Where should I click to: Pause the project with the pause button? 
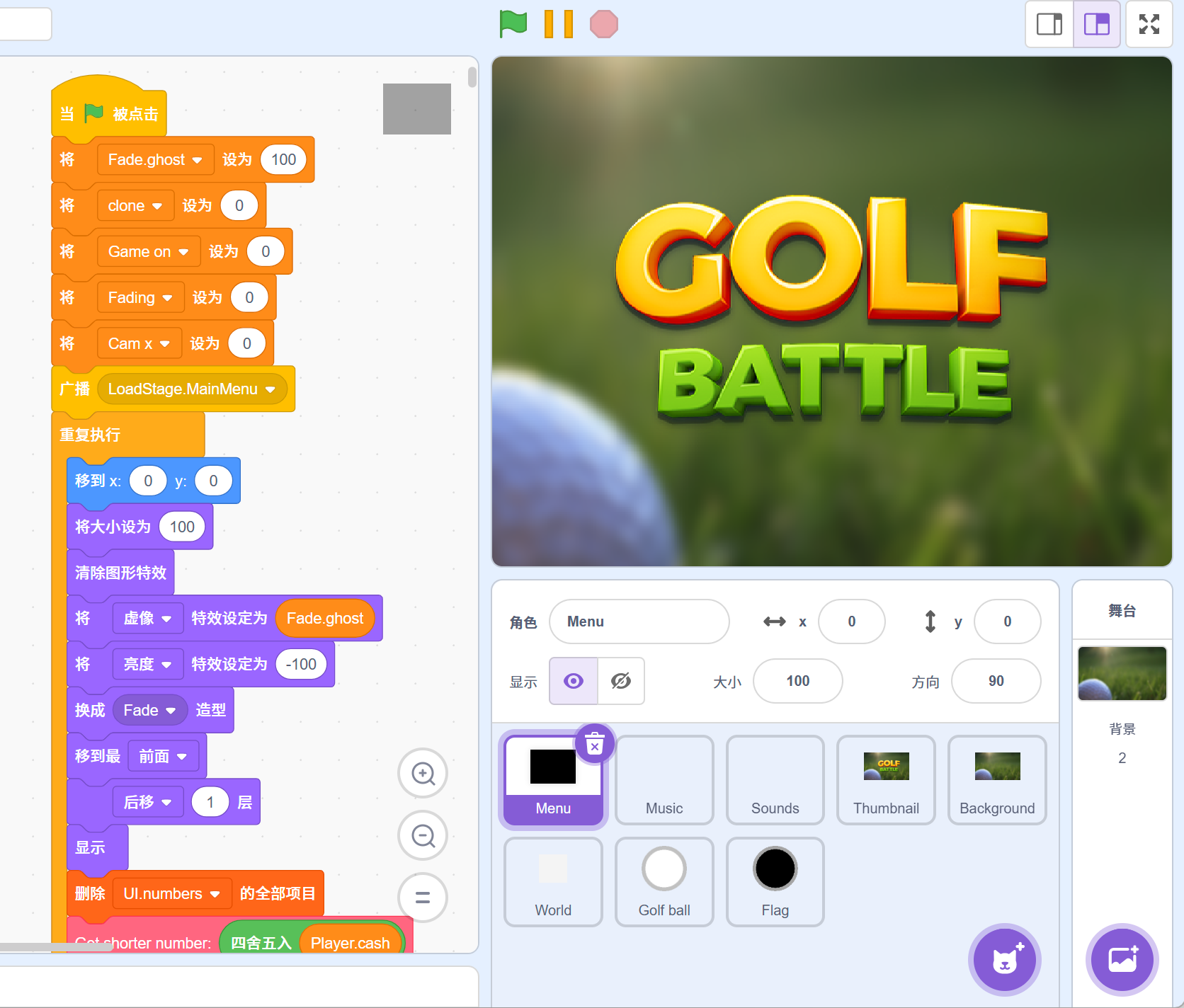(558, 24)
